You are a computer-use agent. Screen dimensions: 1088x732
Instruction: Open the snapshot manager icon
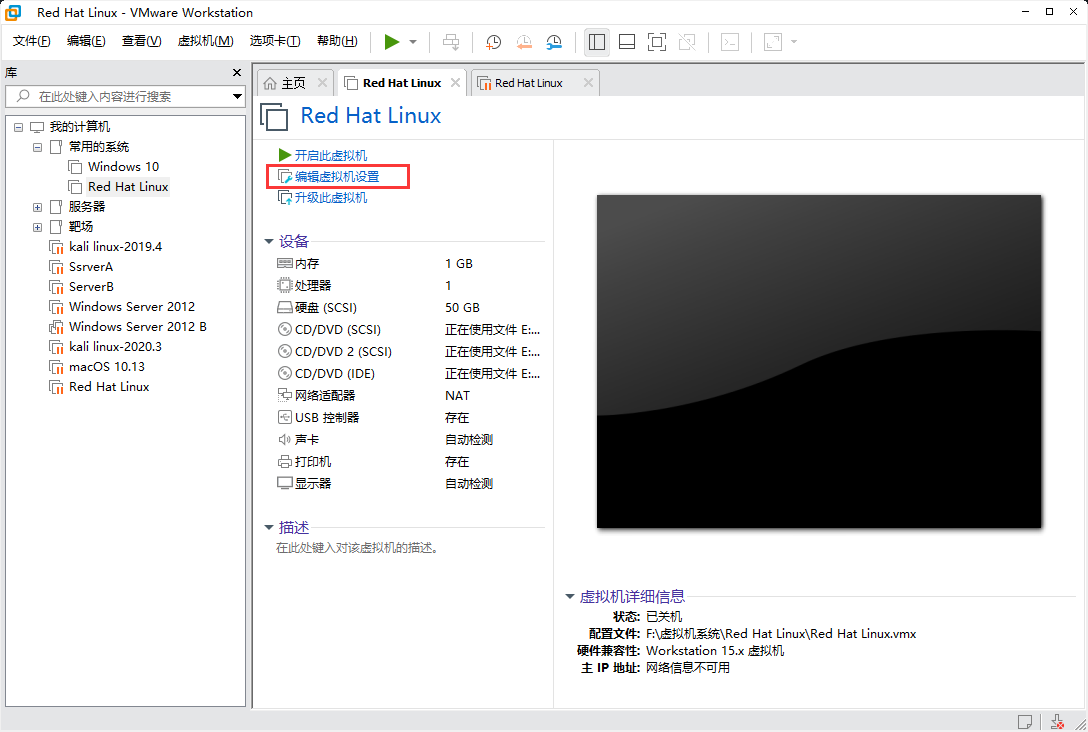click(x=553, y=41)
